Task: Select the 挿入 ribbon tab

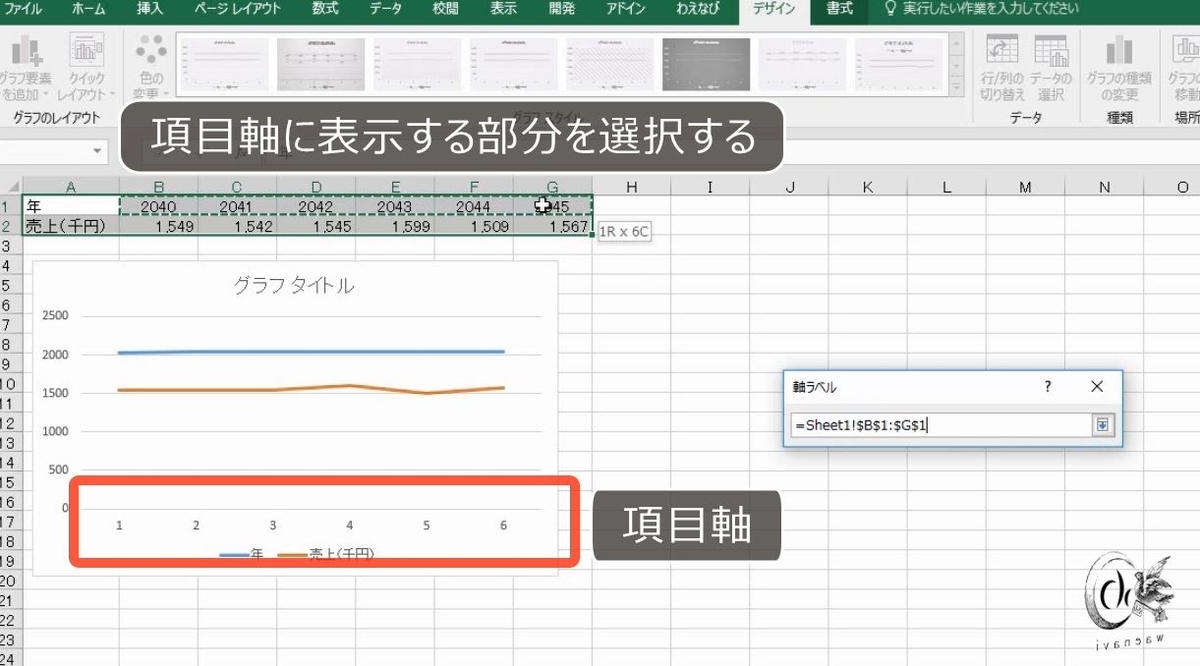Action: [148, 9]
